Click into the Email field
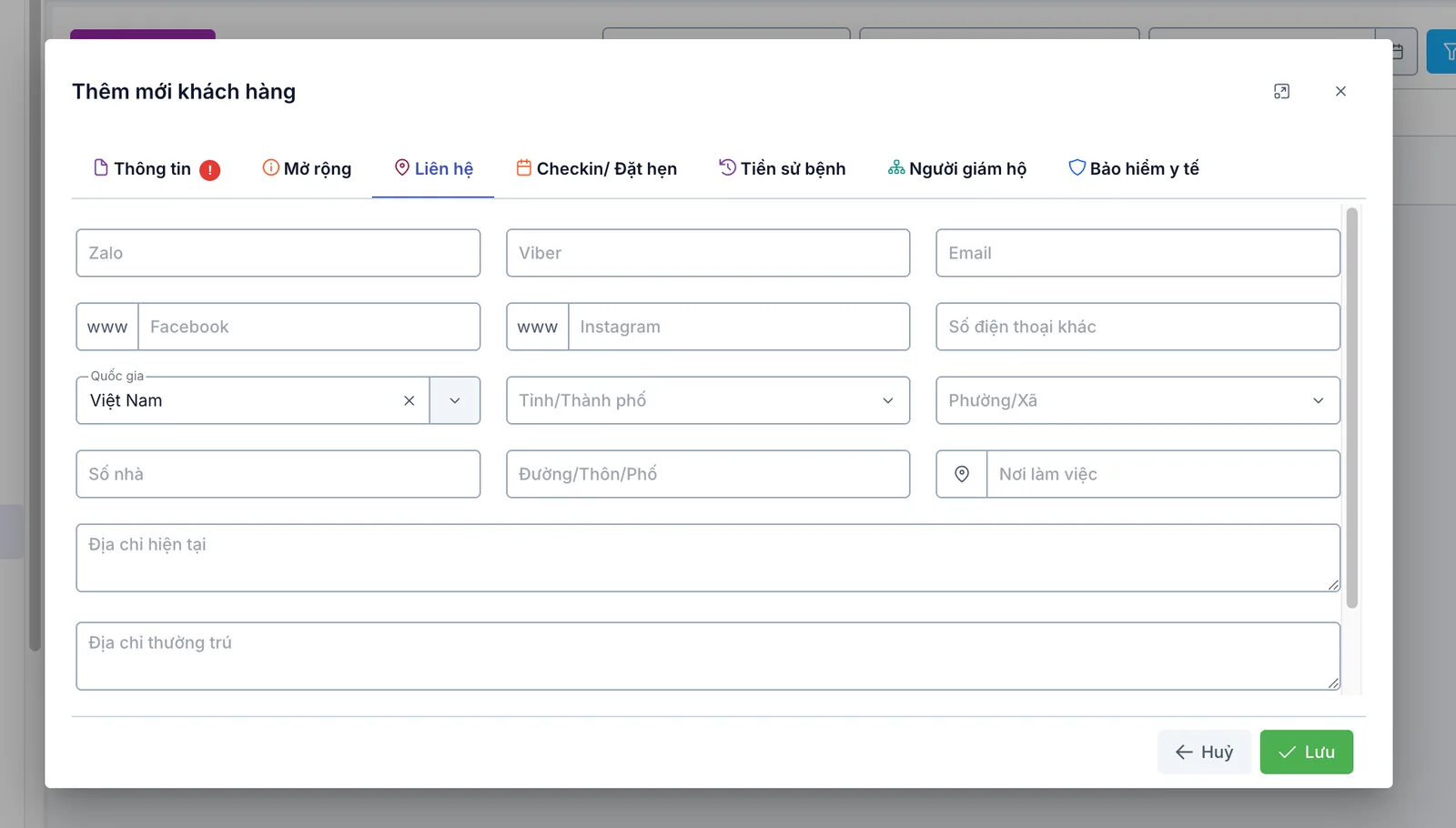1456x828 pixels. (x=1138, y=253)
